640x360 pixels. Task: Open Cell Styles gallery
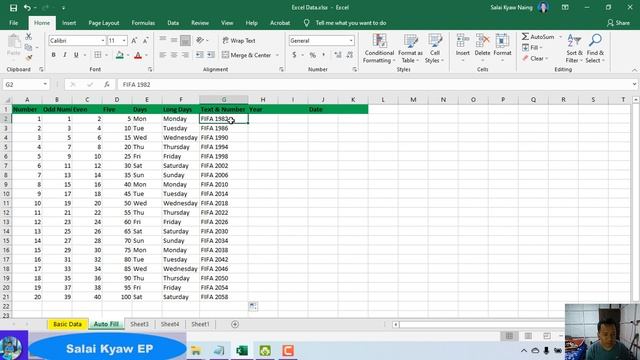coord(434,49)
